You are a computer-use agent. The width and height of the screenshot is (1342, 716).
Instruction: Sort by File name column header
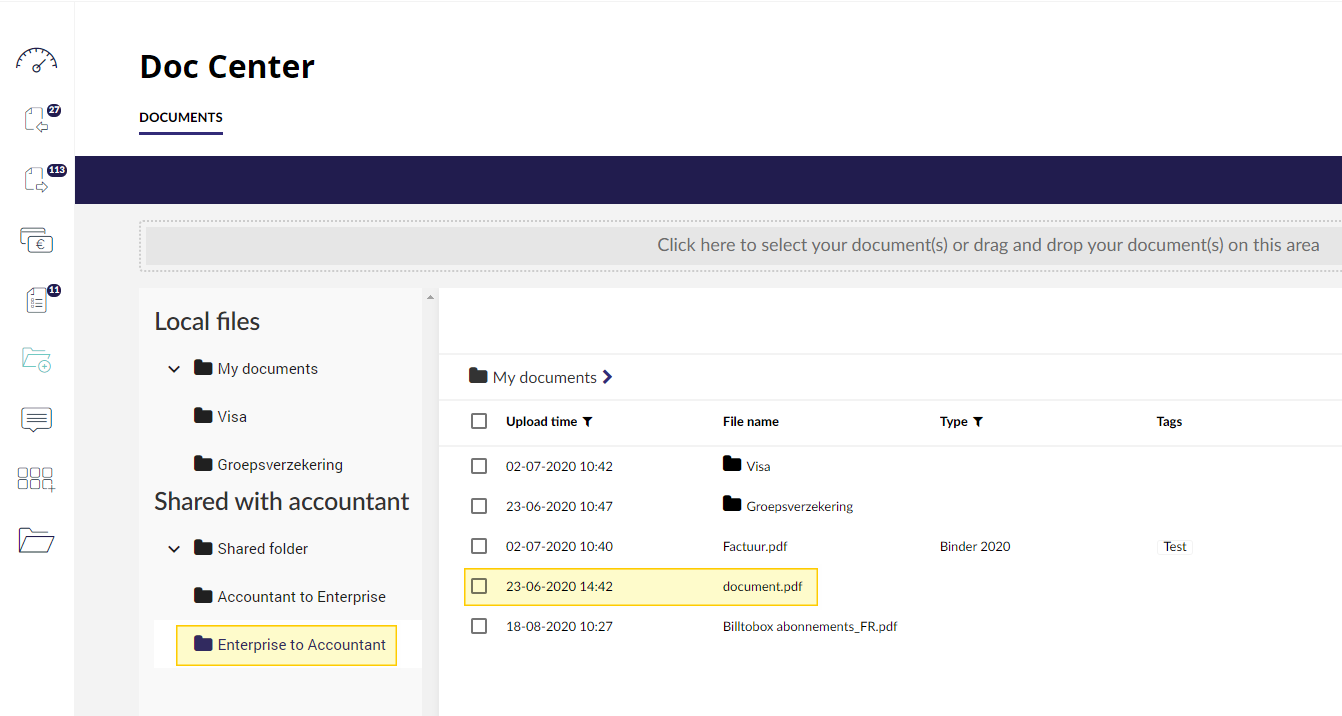coord(751,422)
